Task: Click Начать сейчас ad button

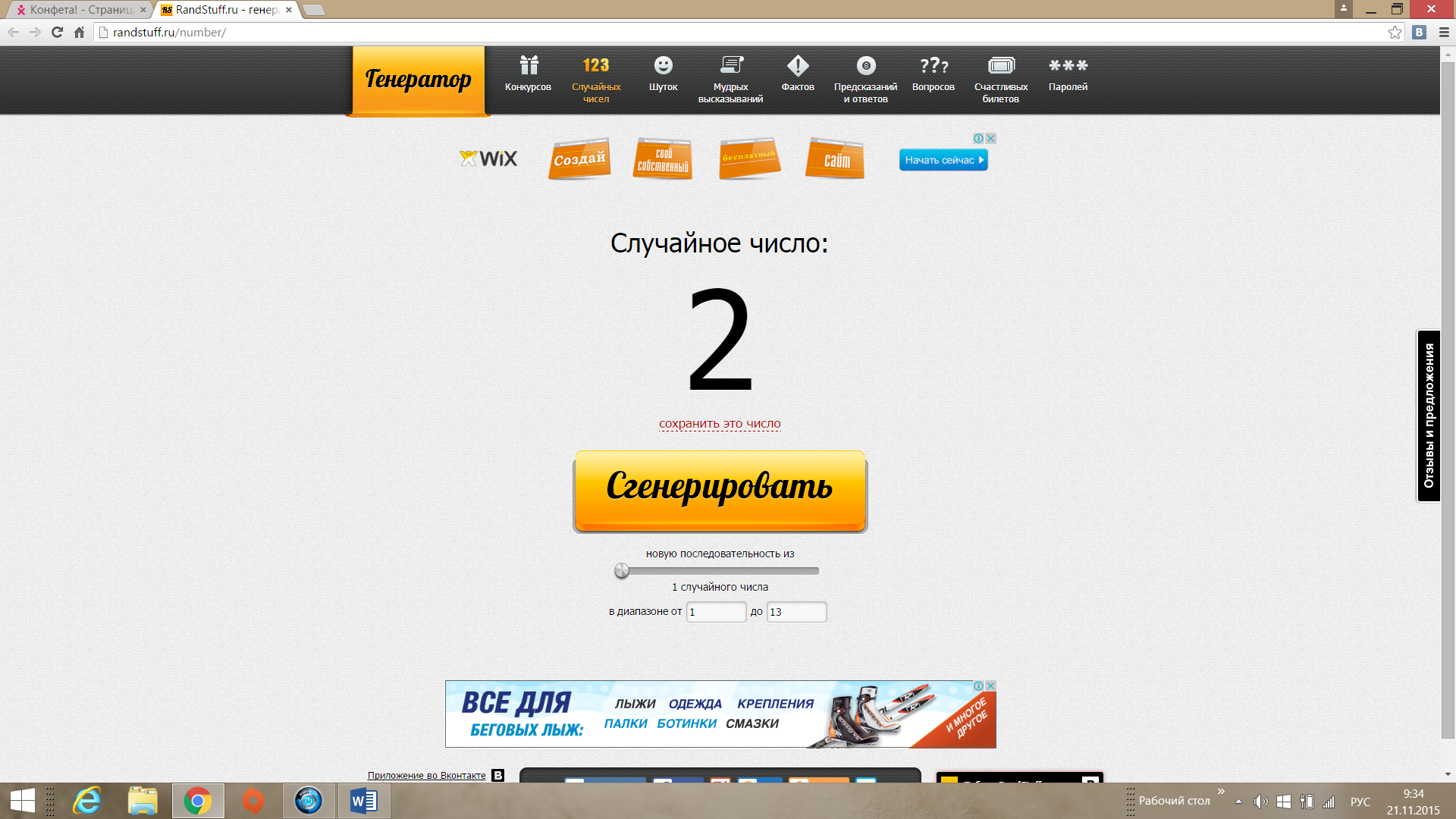Action: [x=943, y=160]
